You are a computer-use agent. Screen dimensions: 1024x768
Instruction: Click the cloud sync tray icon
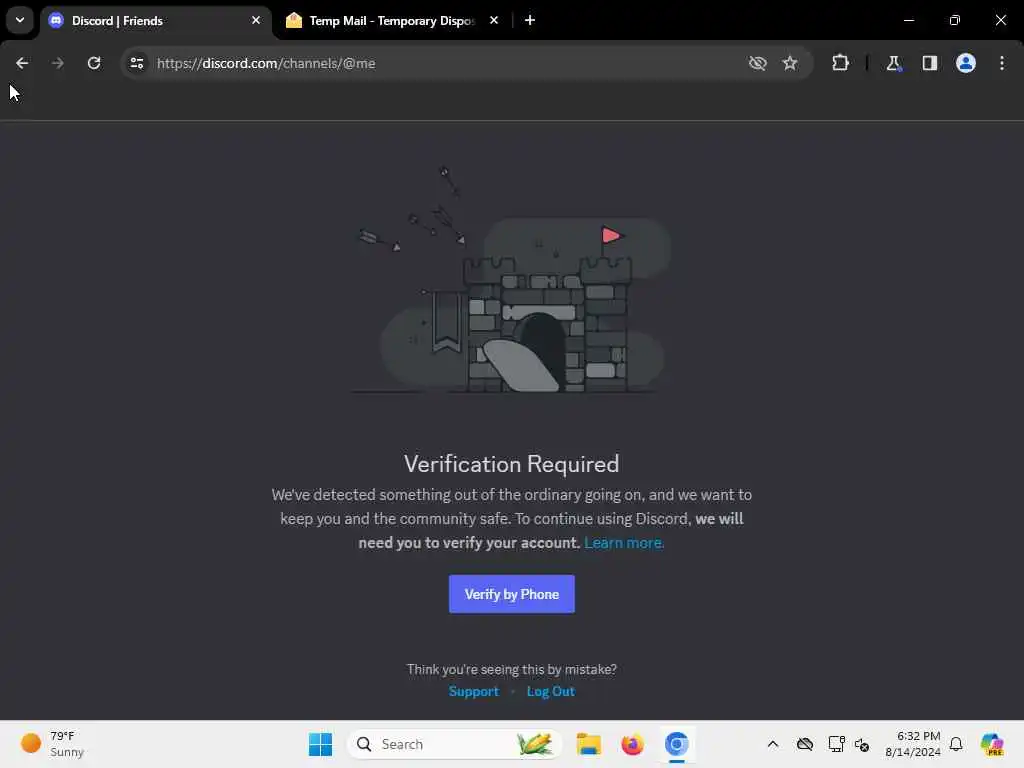[x=805, y=744]
